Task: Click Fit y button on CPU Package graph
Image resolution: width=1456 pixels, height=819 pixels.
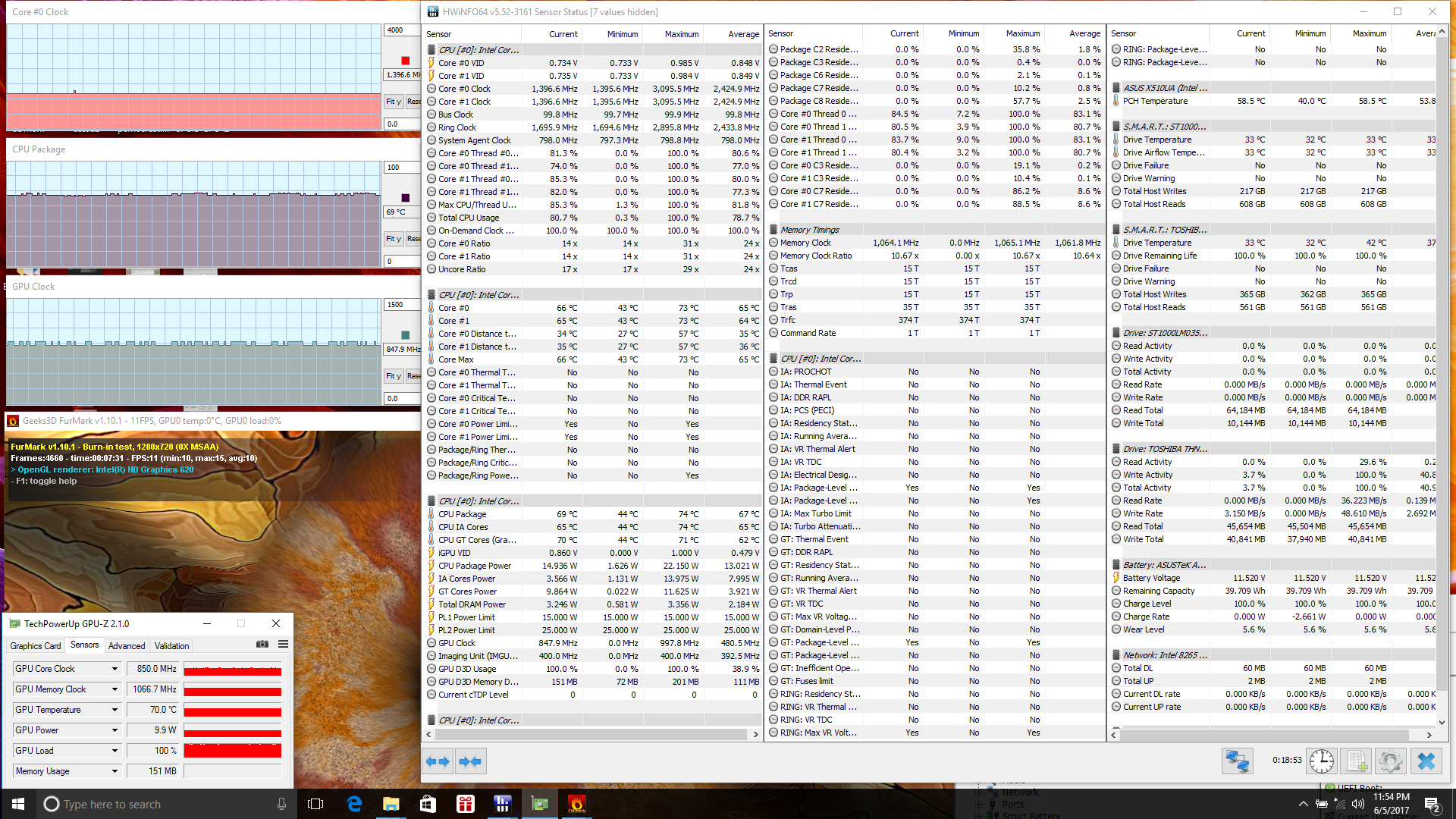Action: 394,239
